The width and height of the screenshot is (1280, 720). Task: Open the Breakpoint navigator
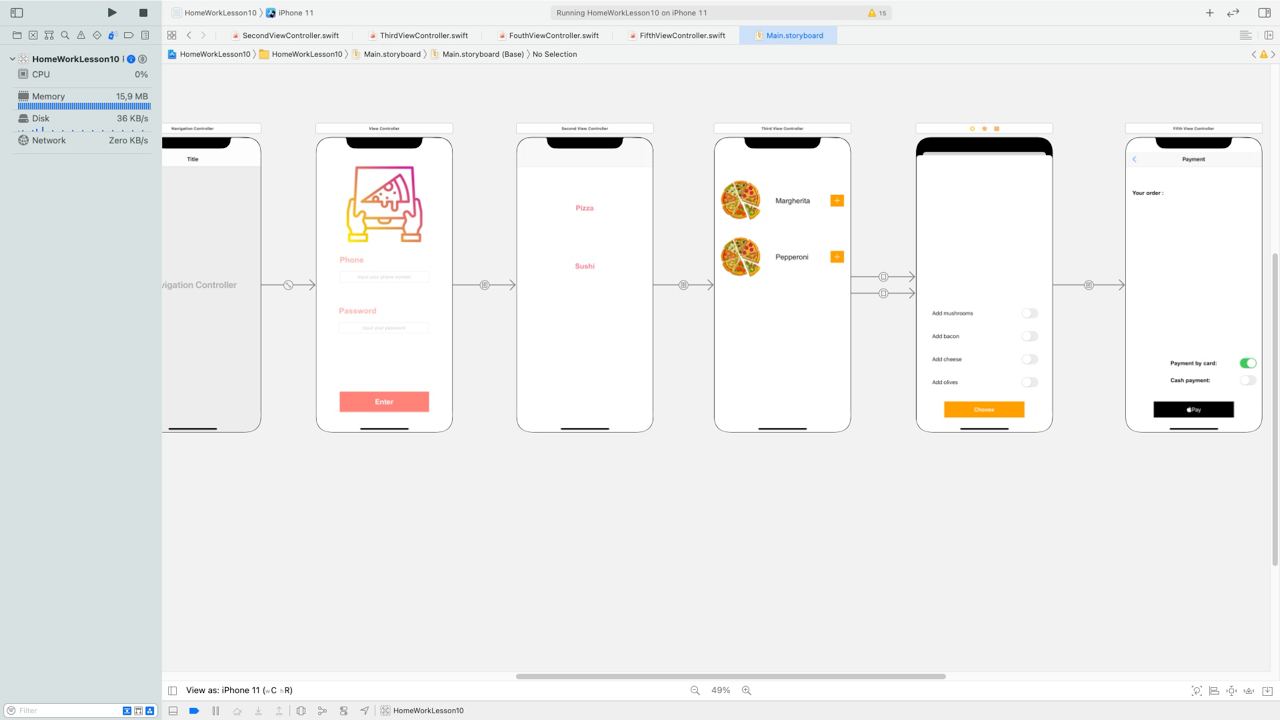point(129,35)
